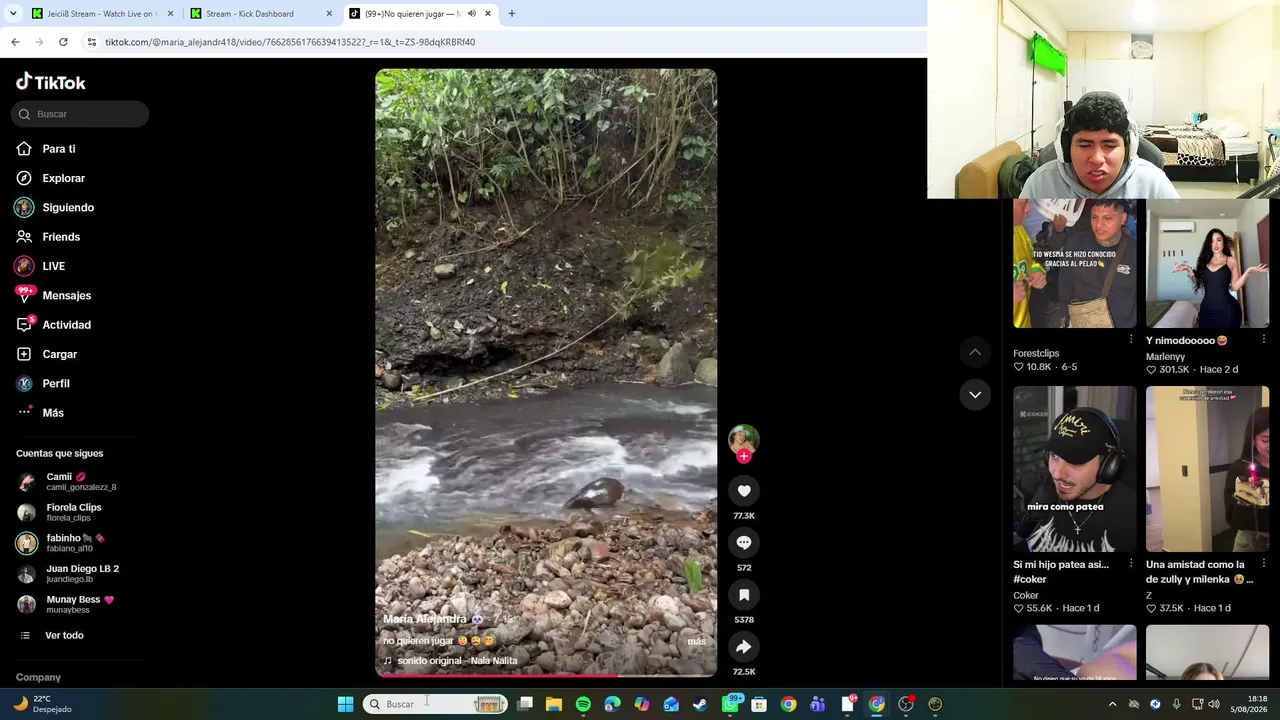
Task: Click Maria Alejandra username on video
Action: point(425,619)
